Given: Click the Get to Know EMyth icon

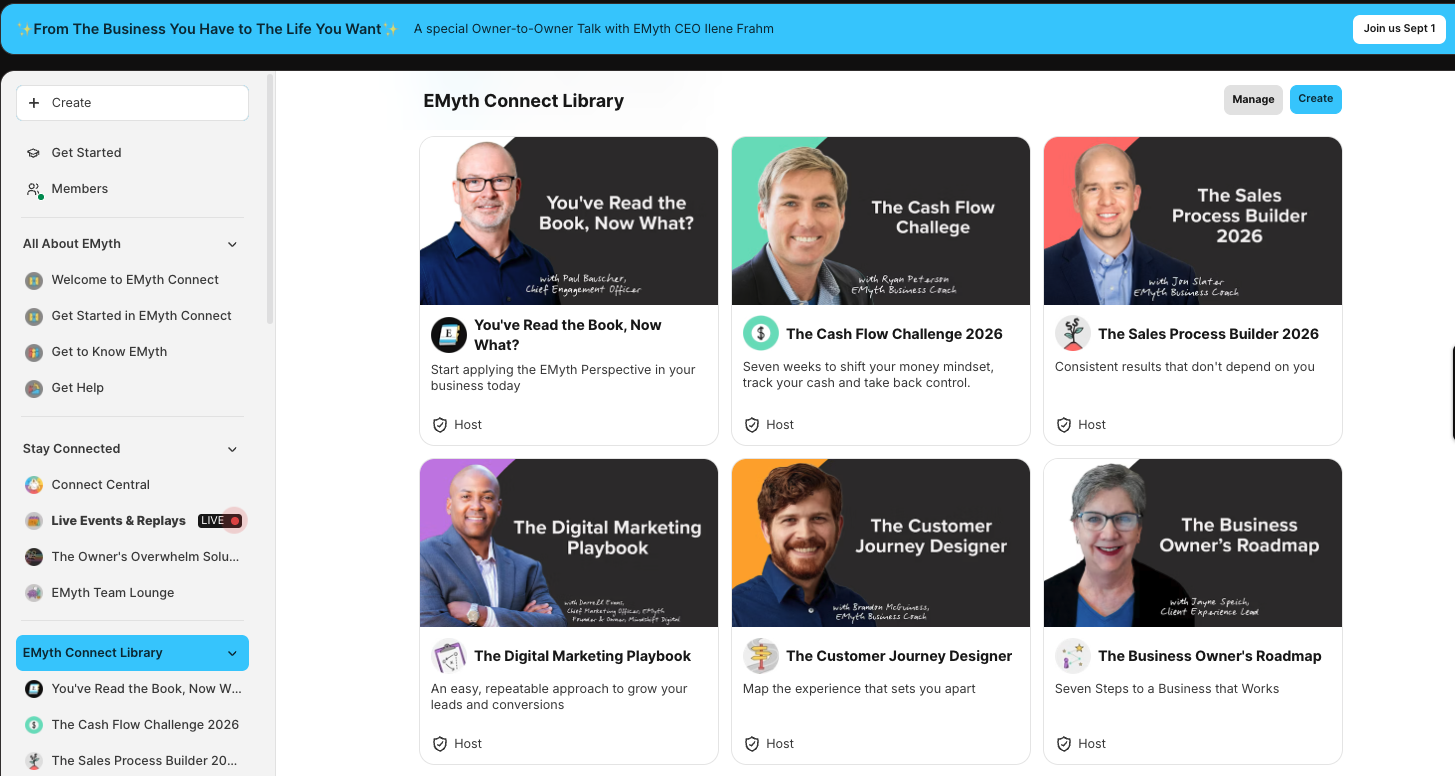Looking at the screenshot, I should click(34, 353).
